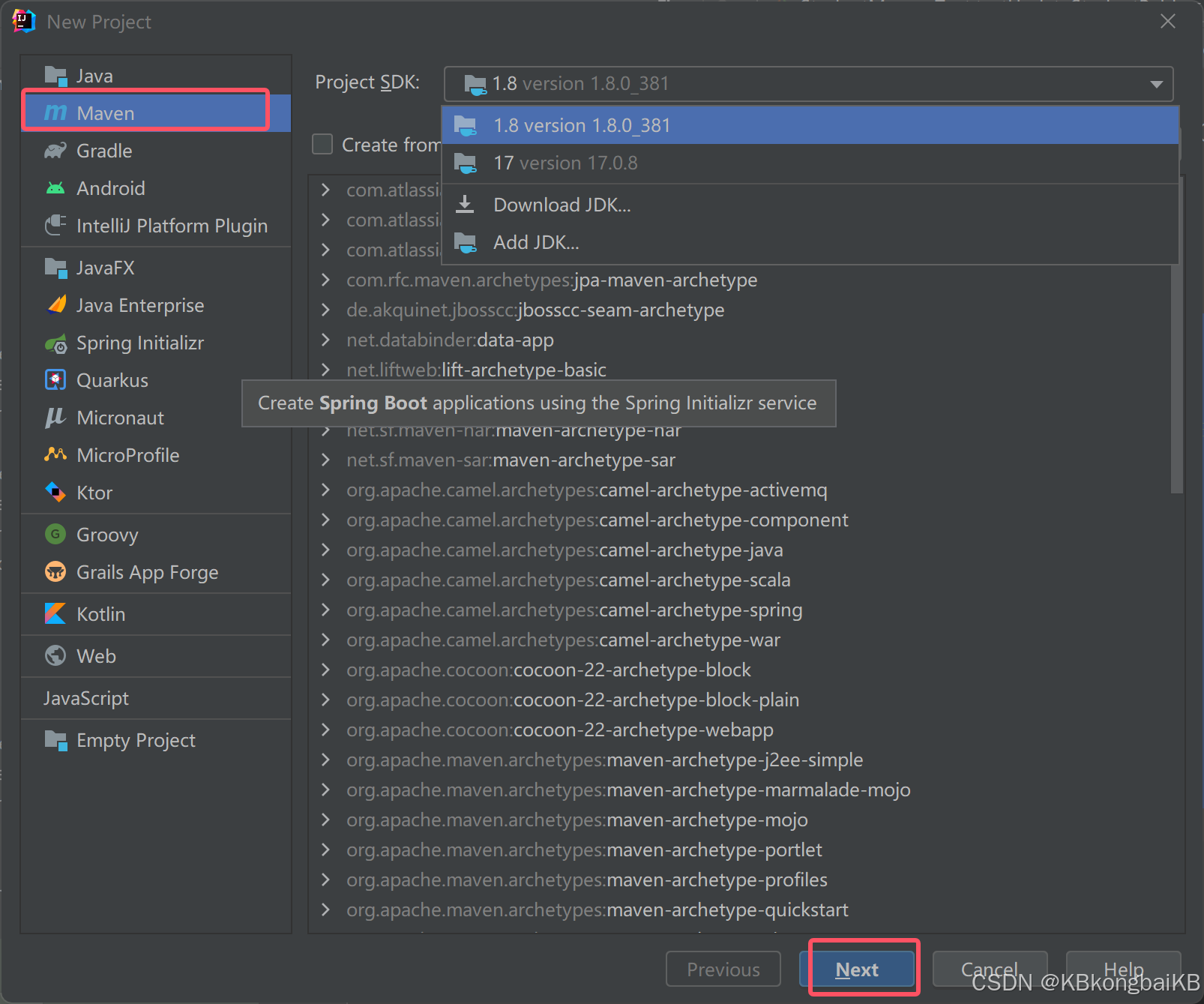Enable the Create from archetype checkbox
Viewport: 1204px width, 1004px height.
(322, 144)
